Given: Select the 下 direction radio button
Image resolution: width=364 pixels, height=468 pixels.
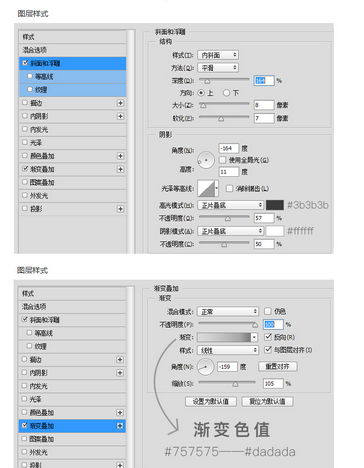Looking at the screenshot, I should [226, 93].
